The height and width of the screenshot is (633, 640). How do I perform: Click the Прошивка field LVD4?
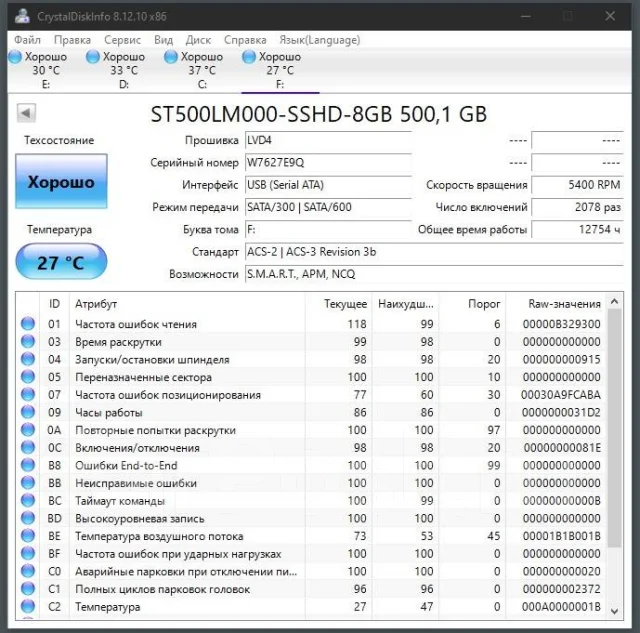328,140
